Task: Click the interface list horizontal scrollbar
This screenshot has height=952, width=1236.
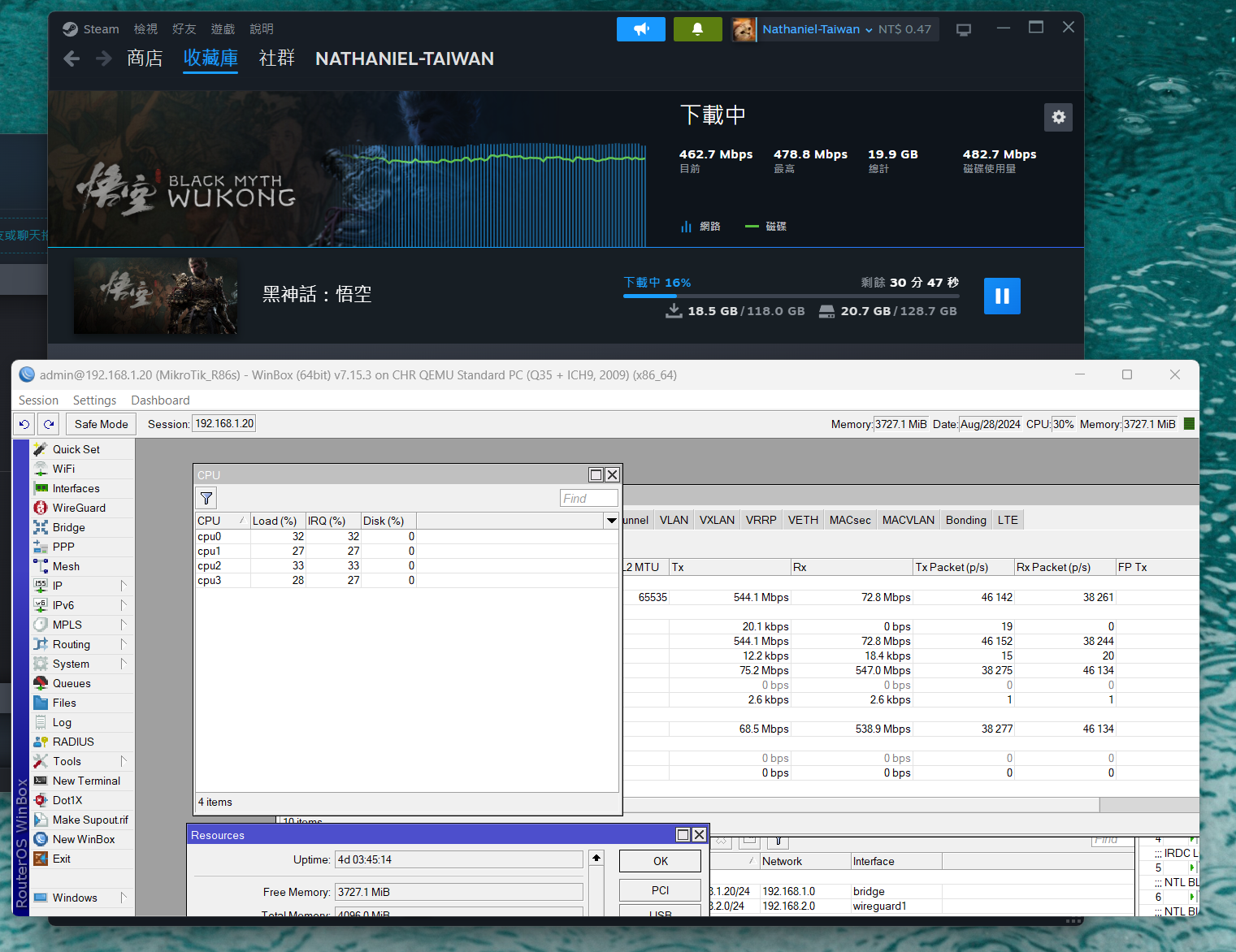Action: pyautogui.click(x=861, y=804)
